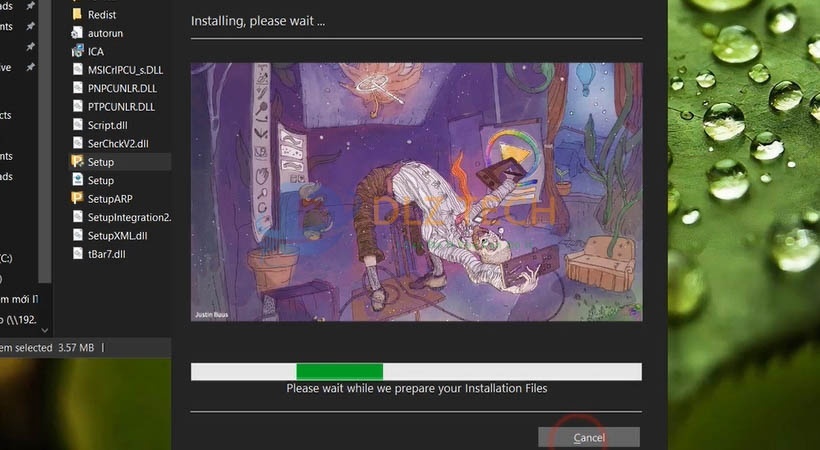Select the tBar7.dll file icon
Screen dimensions: 820x450
tap(78, 253)
